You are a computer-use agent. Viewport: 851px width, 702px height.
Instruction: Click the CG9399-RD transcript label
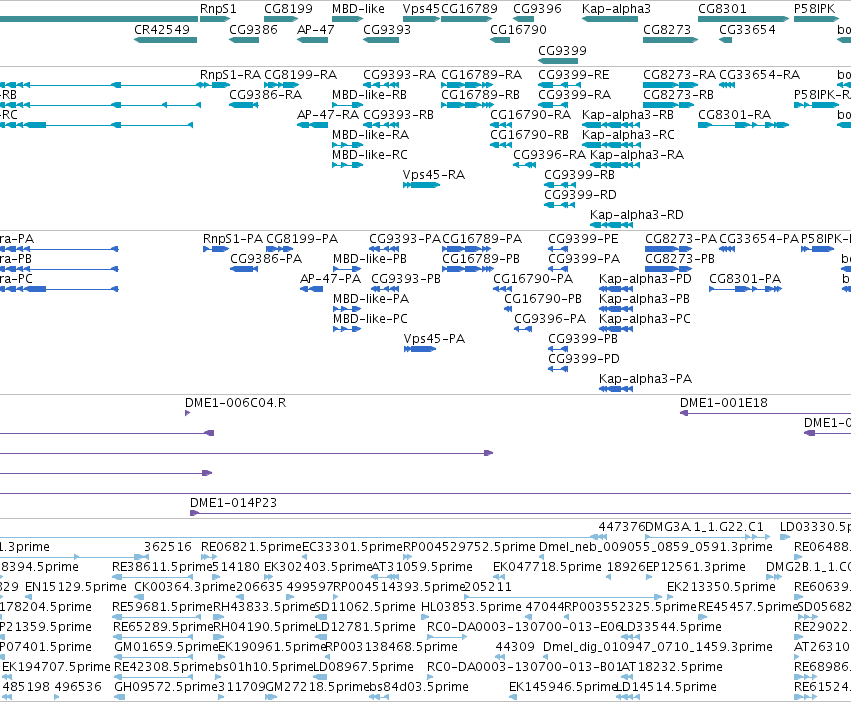(x=580, y=194)
